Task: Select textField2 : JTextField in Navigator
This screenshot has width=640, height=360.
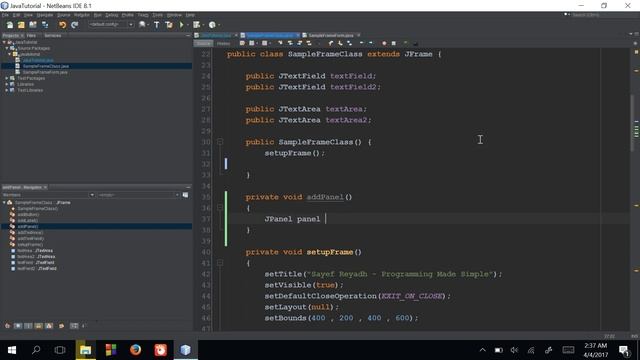Action: tap(37, 269)
